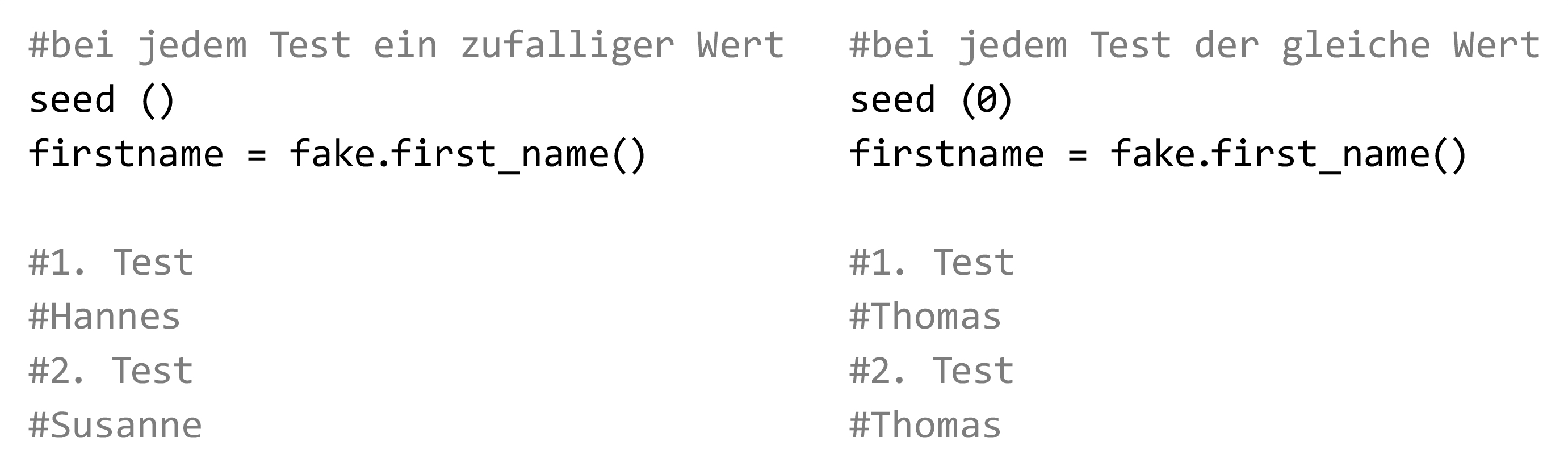Screen dimensions: 1568x467
Task: Click the comment about a random value per test
Action: coord(406,45)
